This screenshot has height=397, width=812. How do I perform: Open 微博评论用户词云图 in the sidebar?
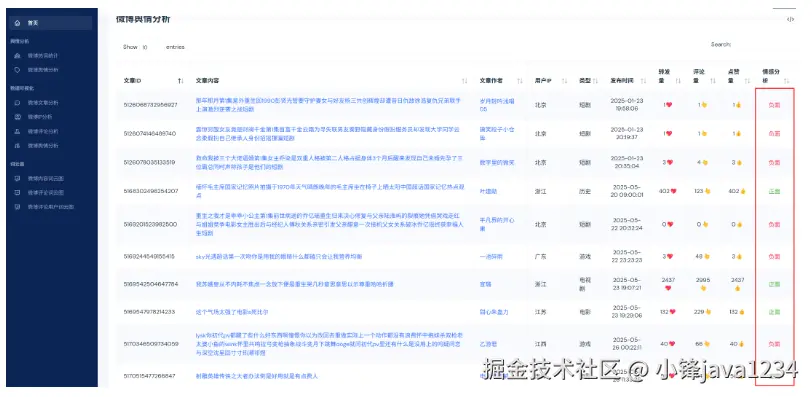(51, 207)
